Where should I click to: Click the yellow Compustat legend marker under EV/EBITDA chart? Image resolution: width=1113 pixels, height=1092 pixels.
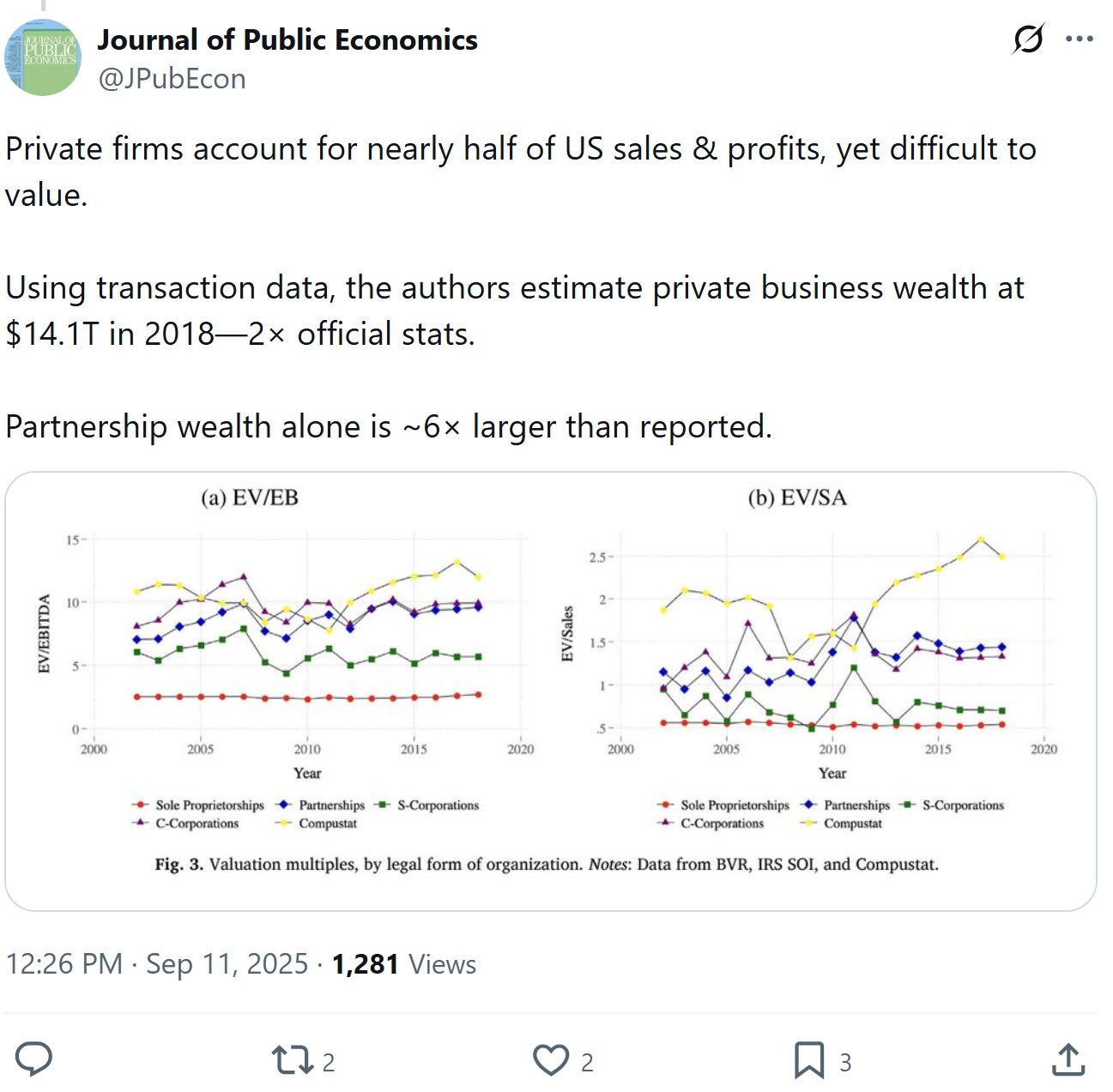[284, 824]
